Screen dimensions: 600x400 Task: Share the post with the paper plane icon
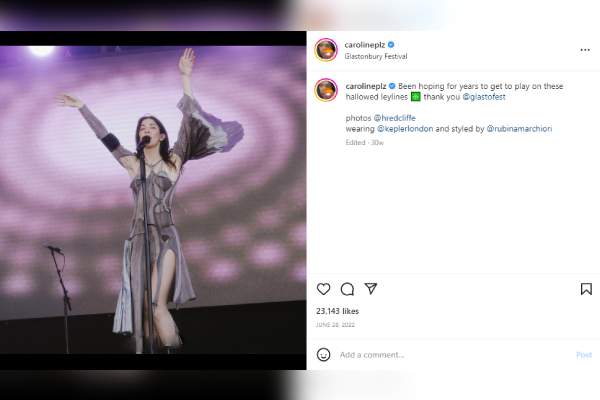pos(371,288)
